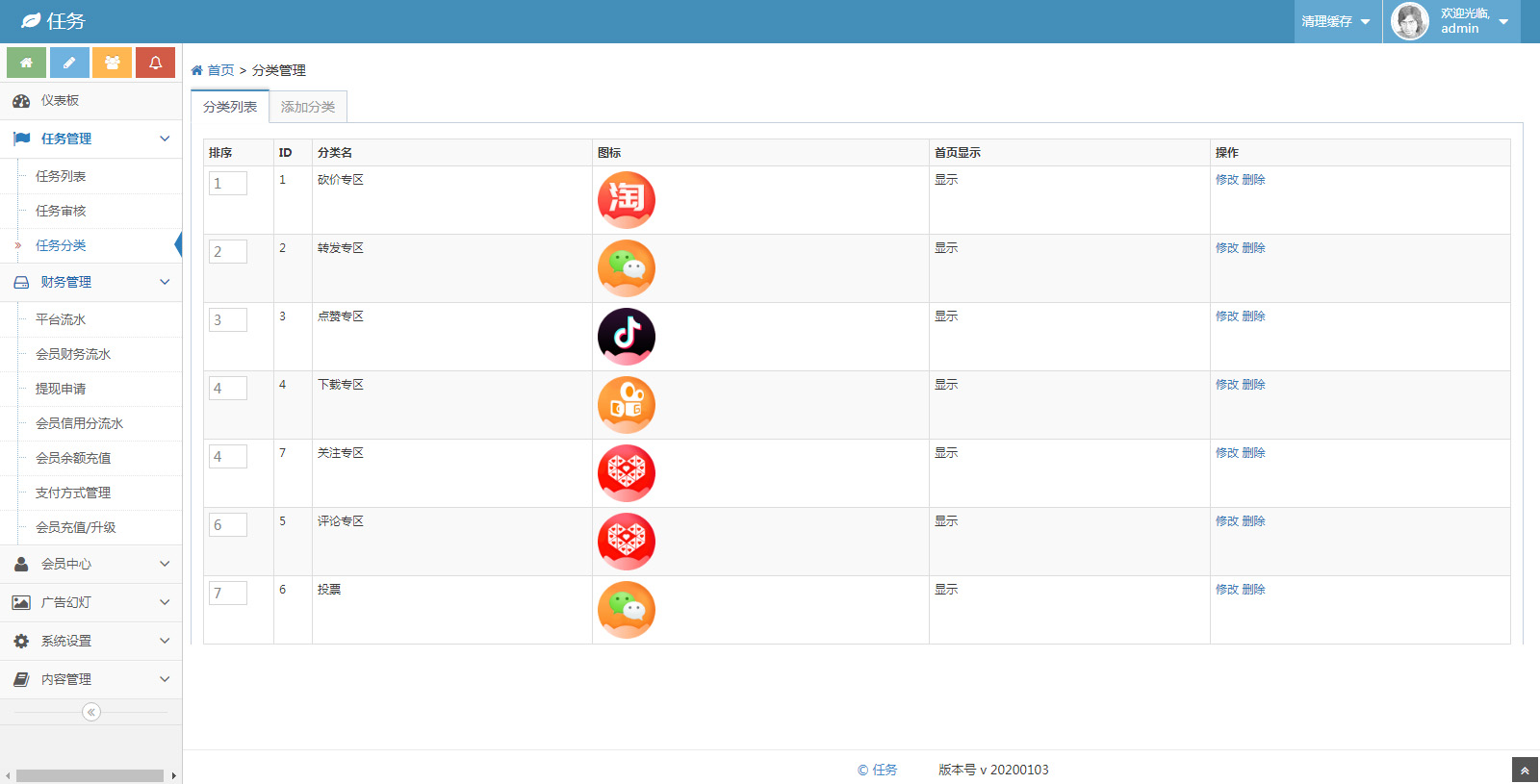
Task: Click the WeChat icon for 投票
Action: [627, 610]
